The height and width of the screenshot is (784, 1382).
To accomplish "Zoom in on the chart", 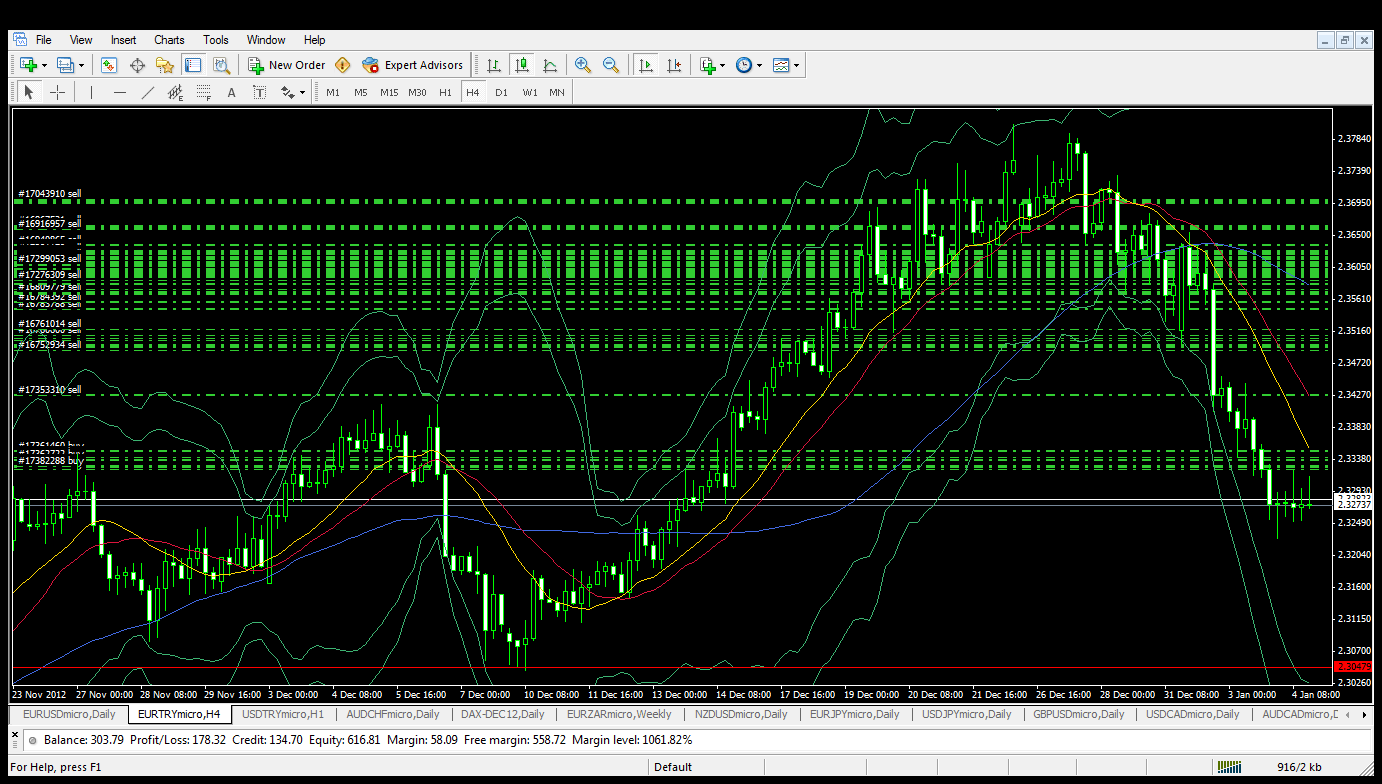I will (x=583, y=65).
